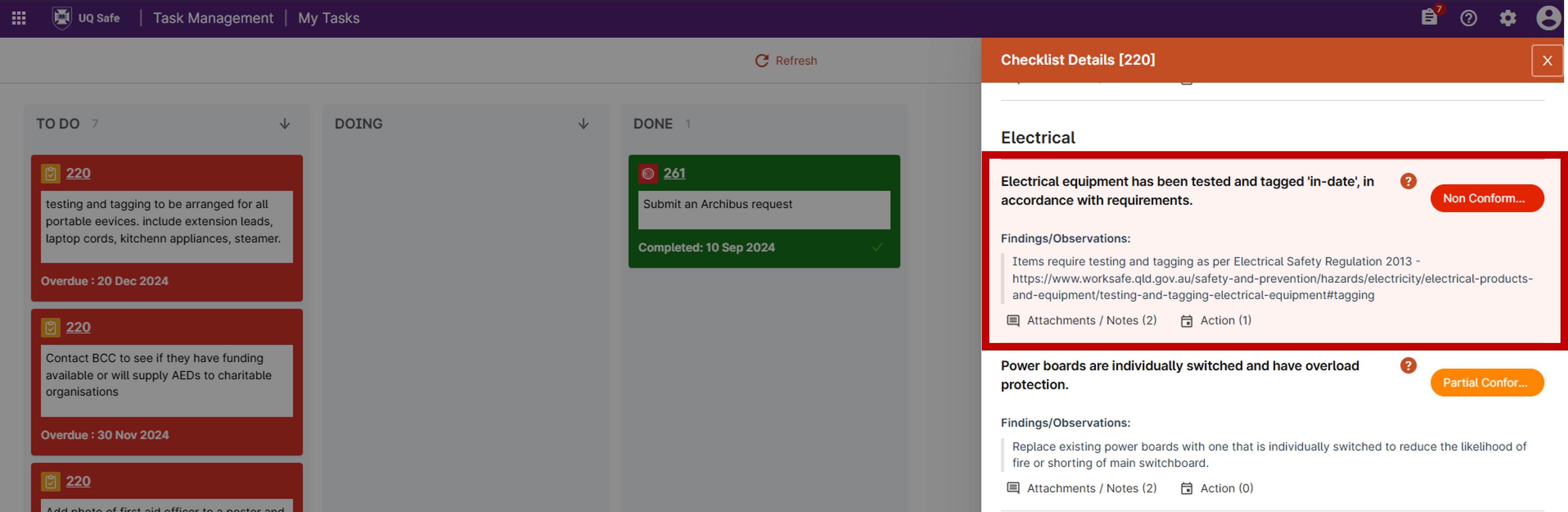
Task: Click checklist icon on the third TO DO card
Action: pyautogui.click(x=50, y=482)
